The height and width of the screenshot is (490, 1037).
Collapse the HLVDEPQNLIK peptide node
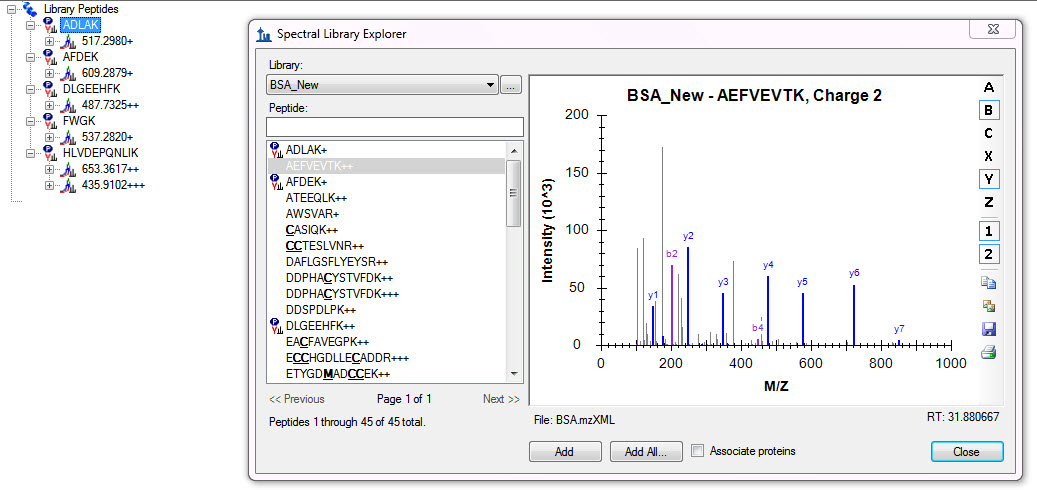(32, 153)
